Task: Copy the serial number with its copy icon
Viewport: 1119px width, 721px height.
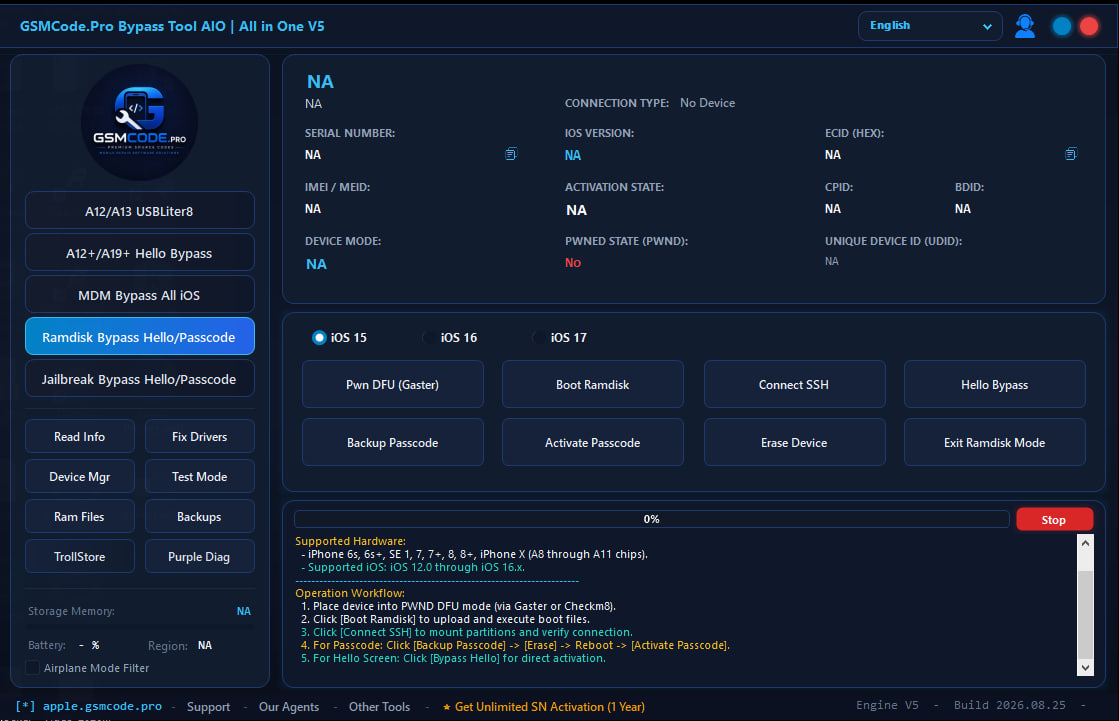Action: coord(511,154)
